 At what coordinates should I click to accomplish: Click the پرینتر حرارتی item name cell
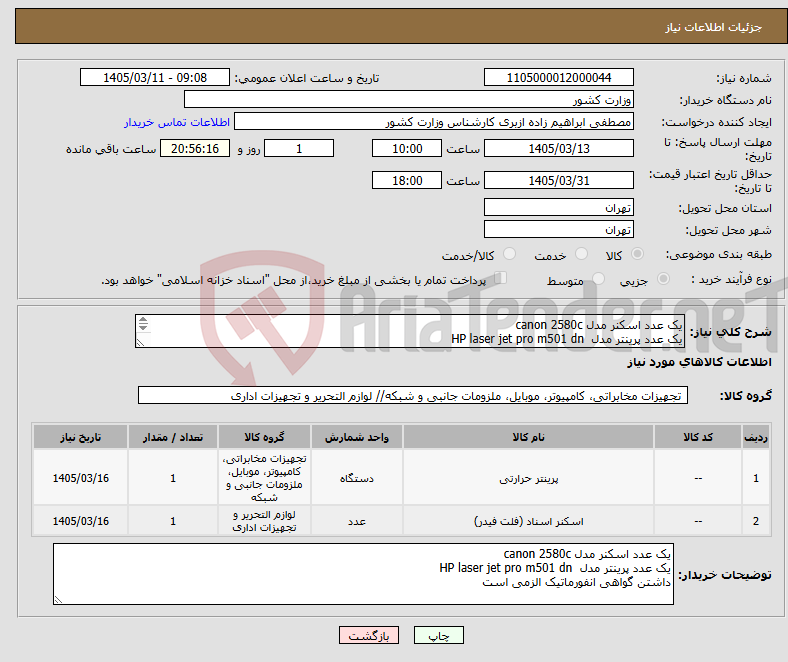[528, 478]
